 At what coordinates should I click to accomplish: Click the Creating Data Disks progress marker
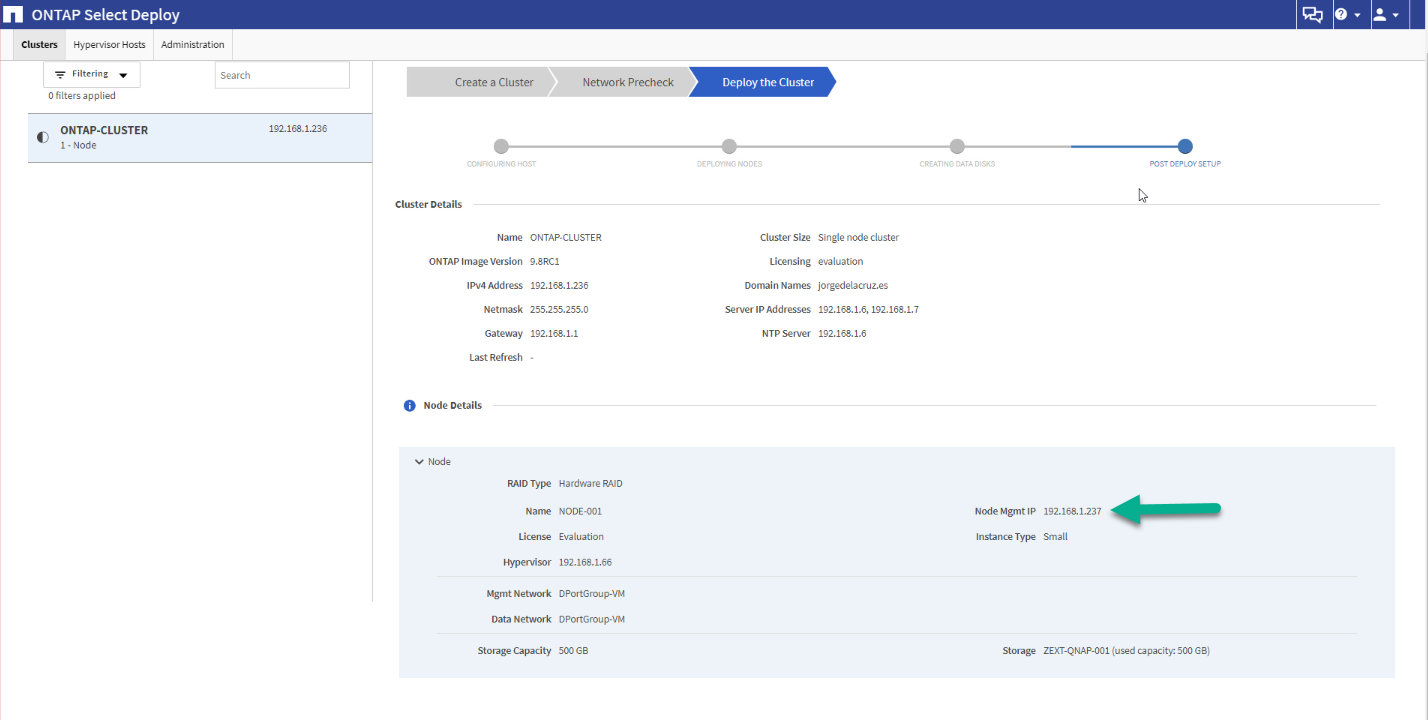[x=957, y=147]
